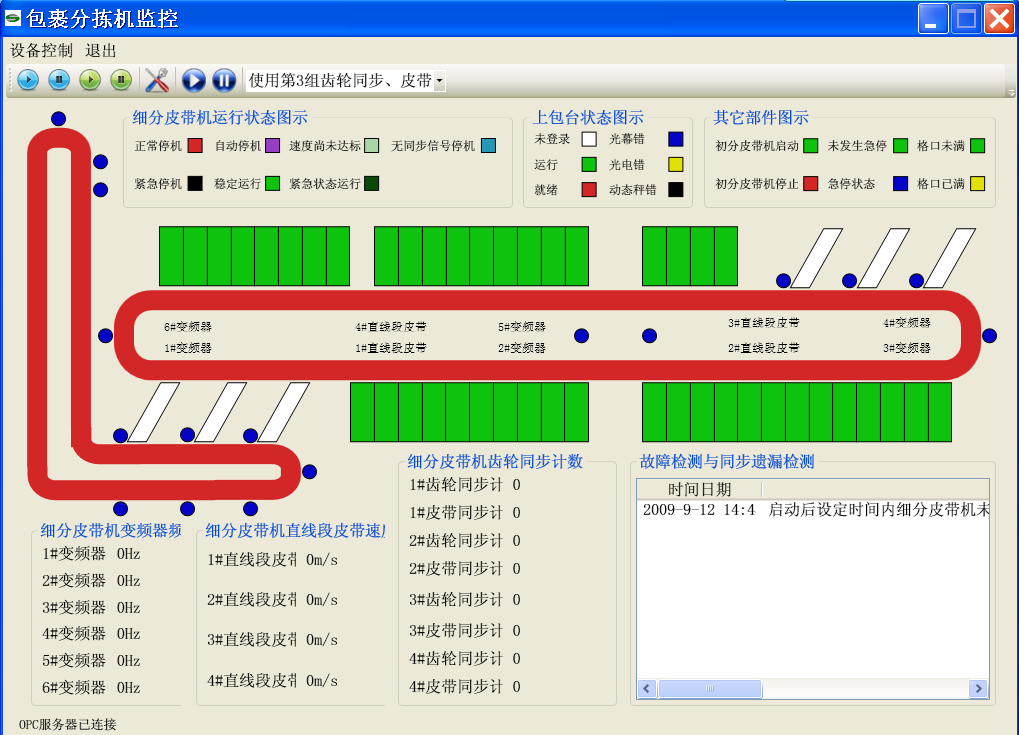The height and width of the screenshot is (735, 1019).
Task: Click the blue indicator at belt loop's right end
Action: (990, 335)
